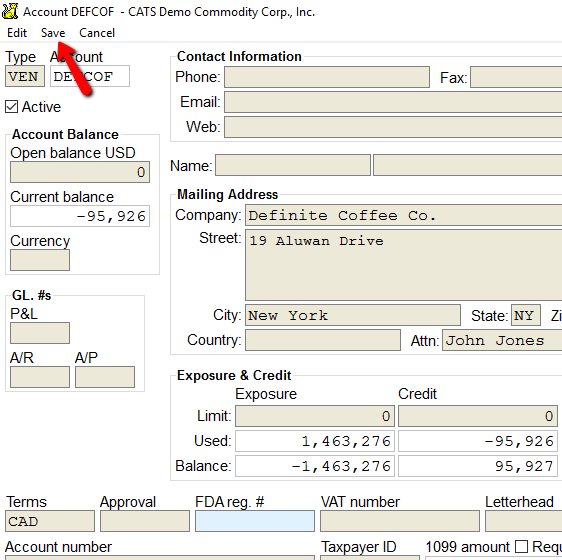This screenshot has height=560, width=562.
Task: Click Credit Used value -95,926
Action: tap(478, 441)
